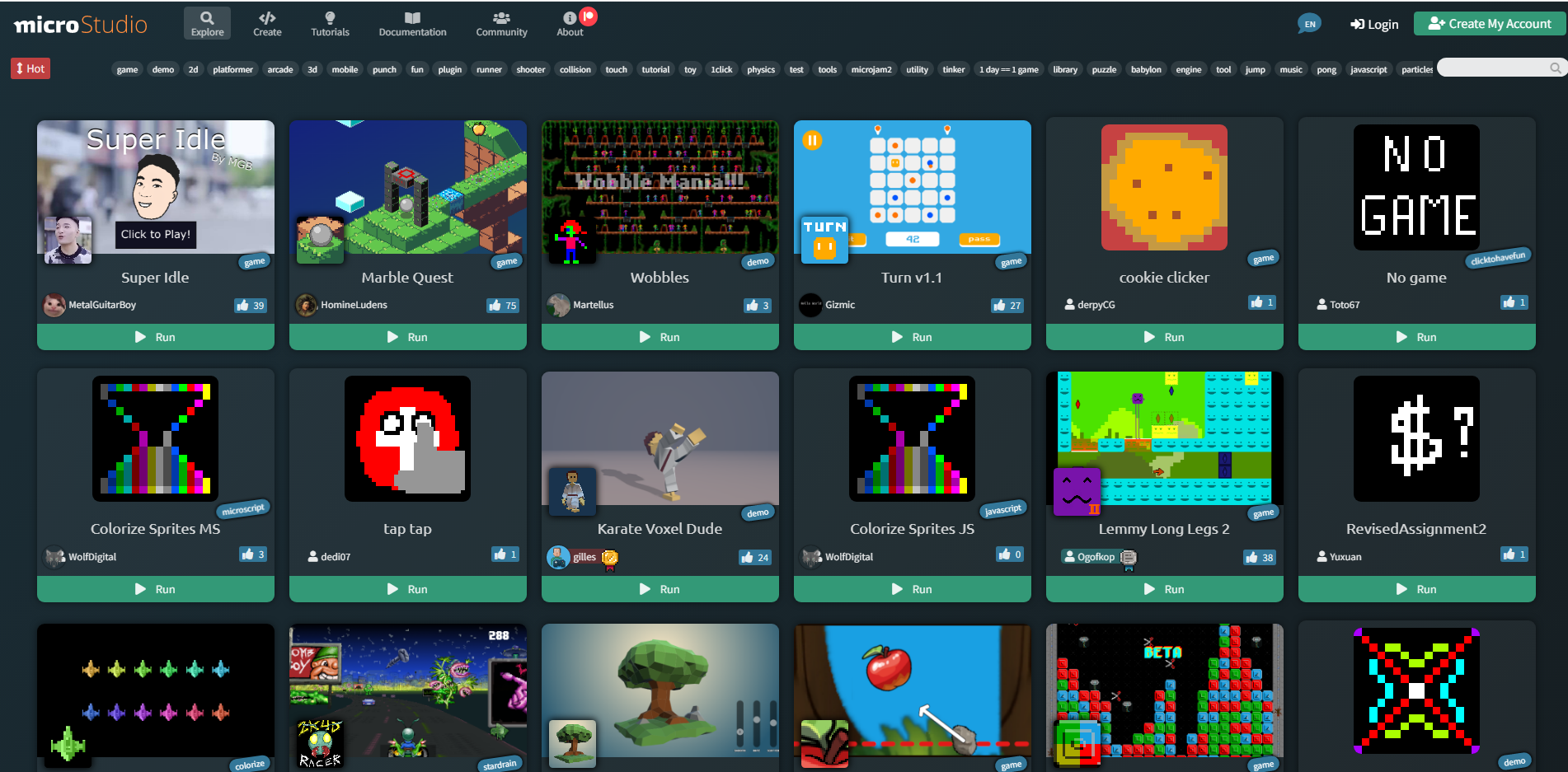Click Create My Account button

click(x=1490, y=24)
